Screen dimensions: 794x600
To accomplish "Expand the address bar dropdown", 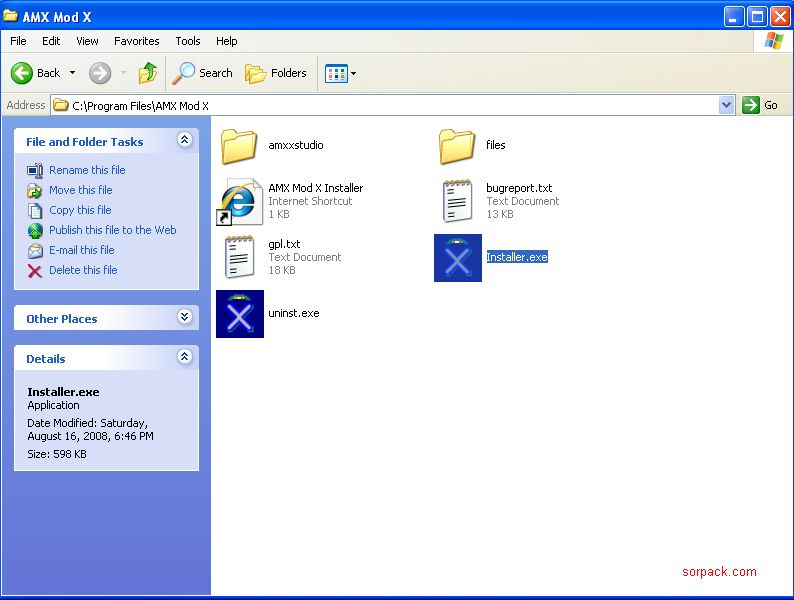I will click(x=726, y=105).
